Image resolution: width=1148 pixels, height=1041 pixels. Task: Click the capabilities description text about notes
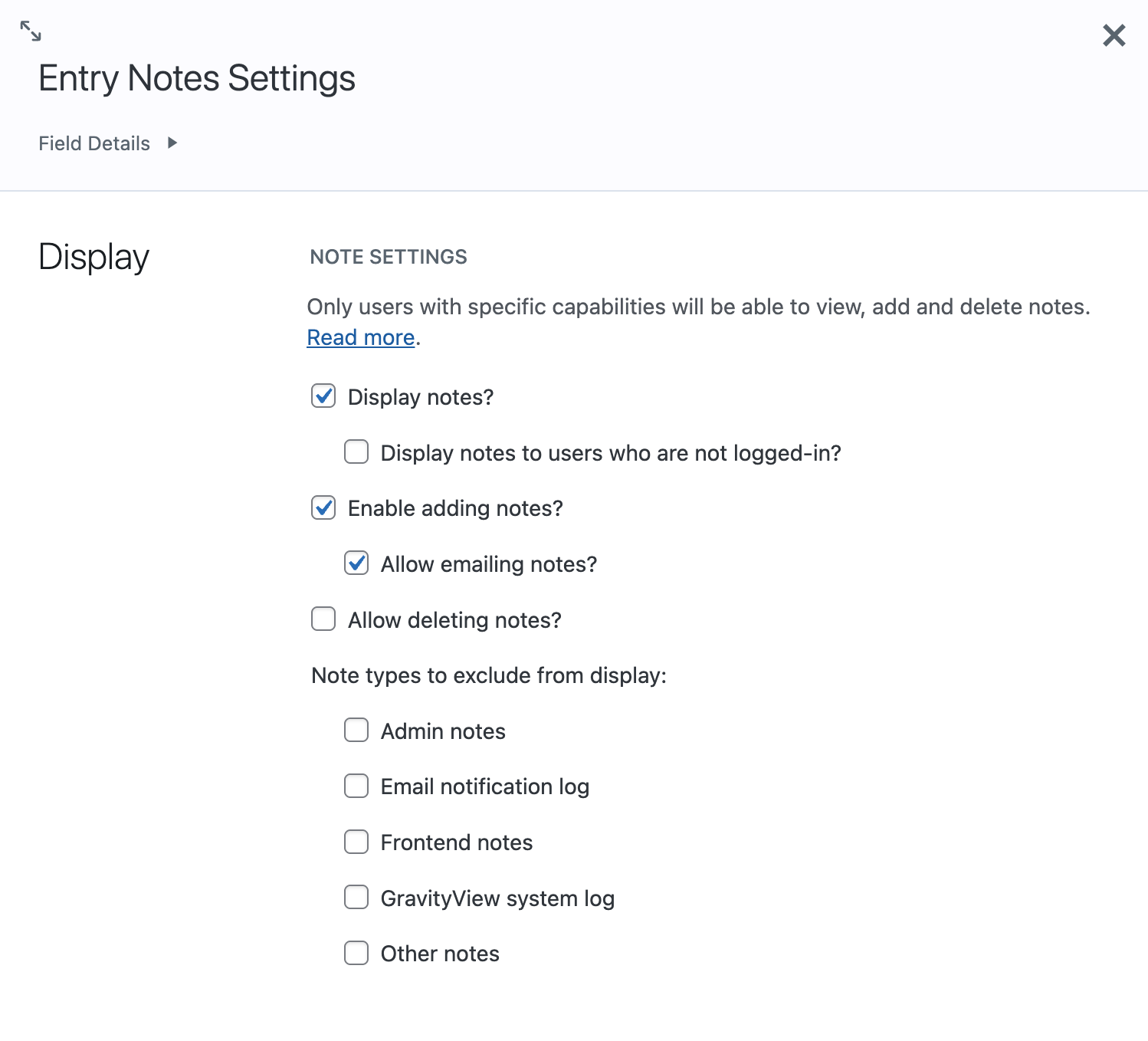pyautogui.click(x=697, y=307)
